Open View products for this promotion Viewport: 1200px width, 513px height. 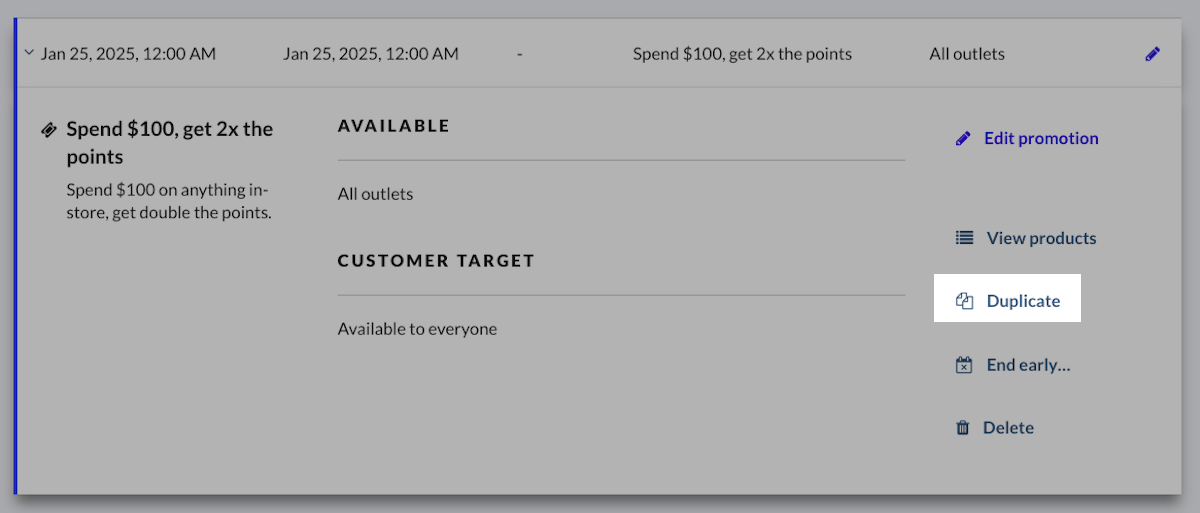1041,238
